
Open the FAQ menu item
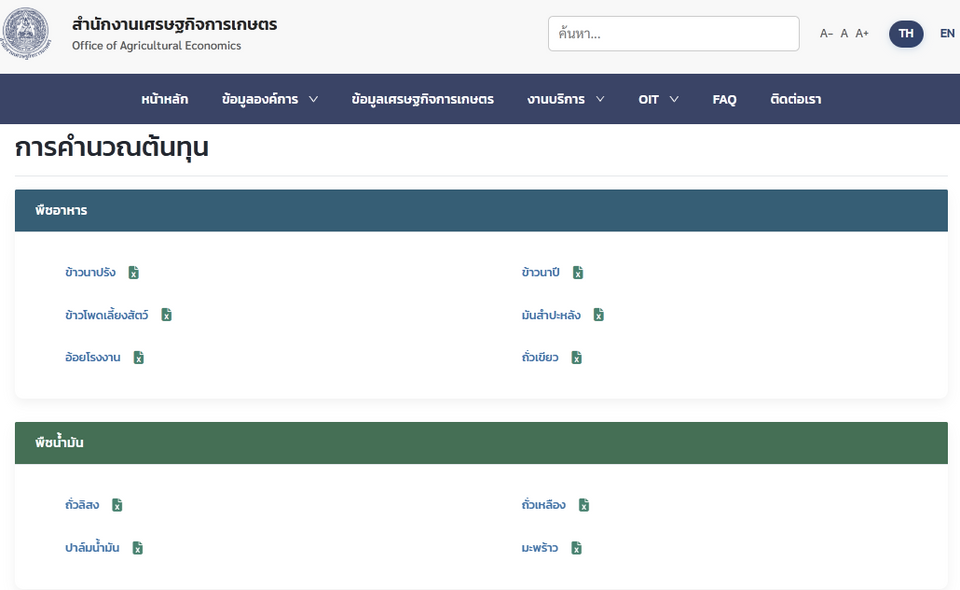tap(724, 99)
